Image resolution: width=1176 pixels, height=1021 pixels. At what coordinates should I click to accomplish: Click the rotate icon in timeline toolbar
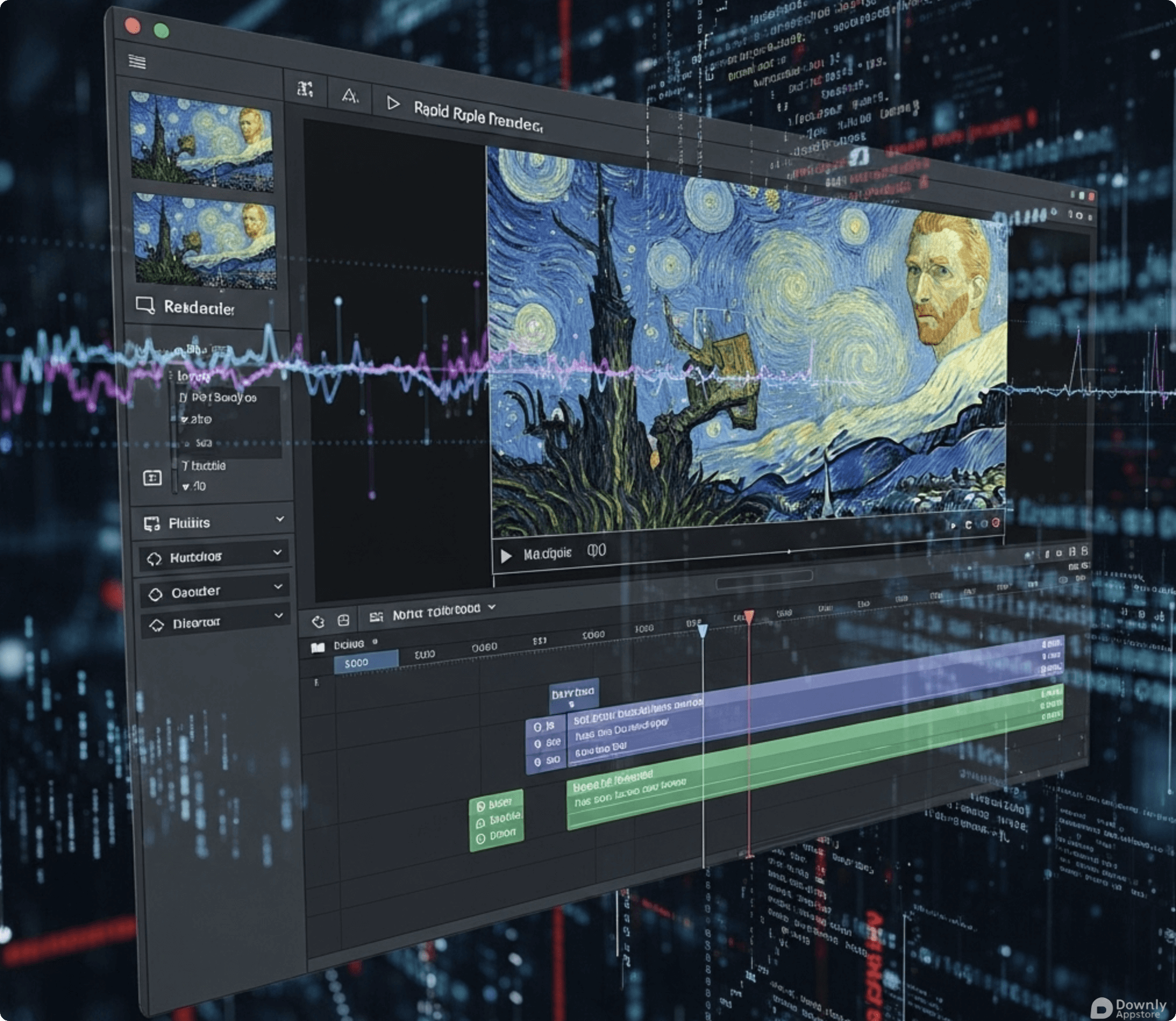click(x=318, y=622)
